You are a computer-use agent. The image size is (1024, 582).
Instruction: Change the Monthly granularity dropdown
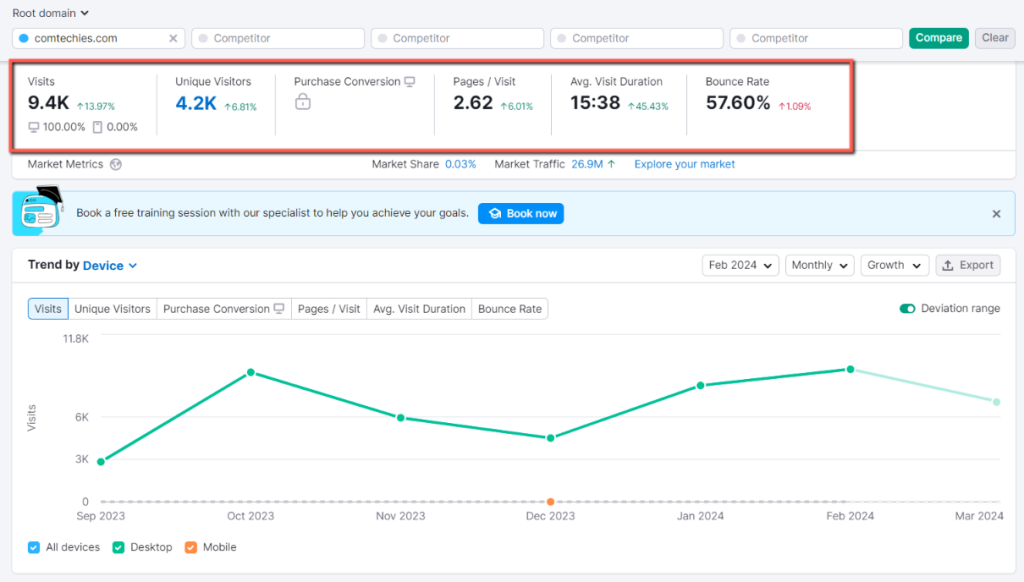pos(819,265)
